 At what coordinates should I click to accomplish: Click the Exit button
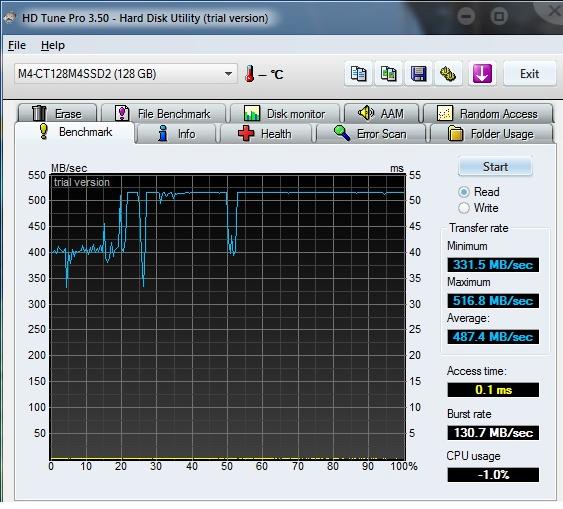point(530,74)
